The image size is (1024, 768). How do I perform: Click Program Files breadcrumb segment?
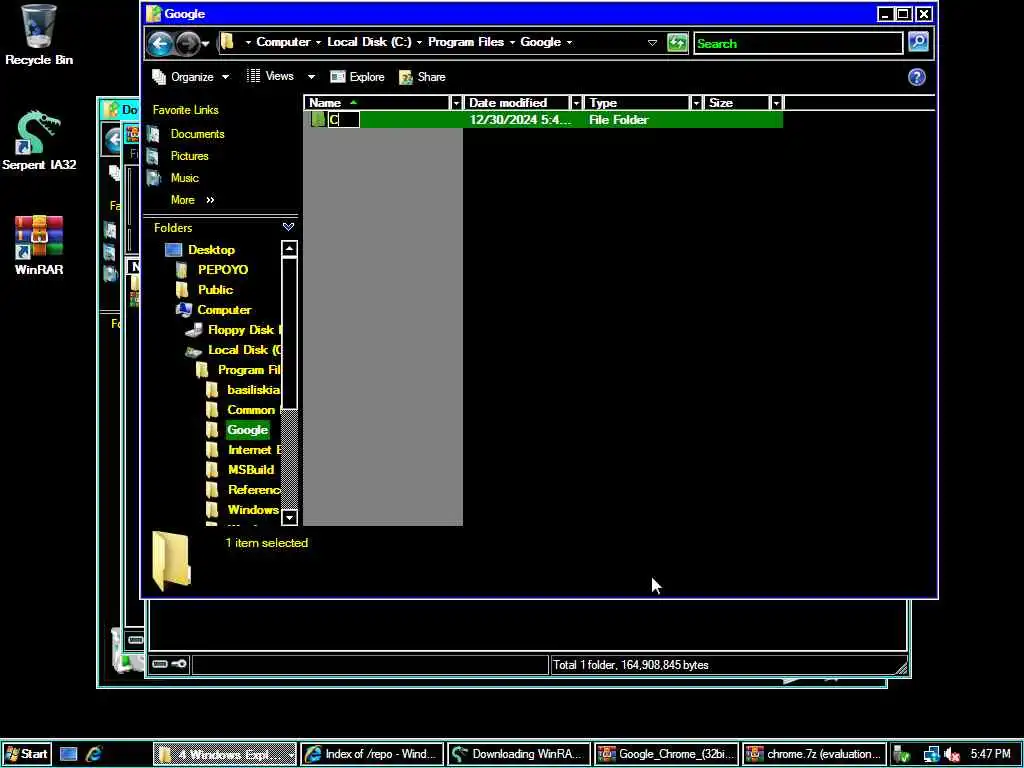[x=466, y=42]
